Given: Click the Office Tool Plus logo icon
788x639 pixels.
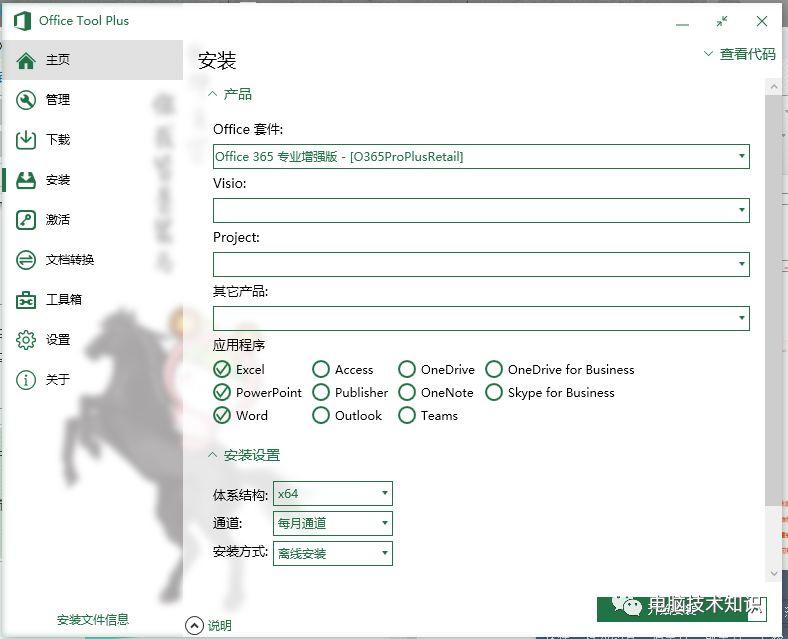Looking at the screenshot, I should coord(22,21).
